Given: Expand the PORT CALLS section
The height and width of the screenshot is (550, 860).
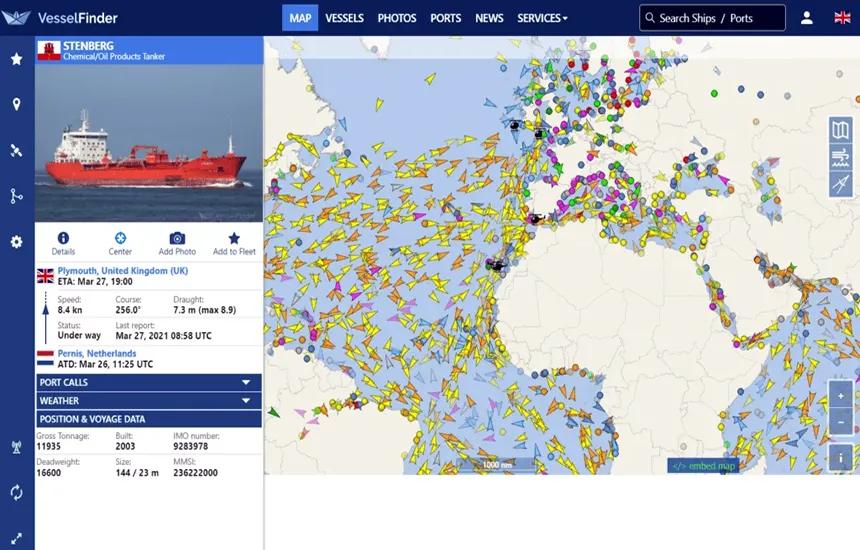Looking at the screenshot, I should (x=148, y=382).
